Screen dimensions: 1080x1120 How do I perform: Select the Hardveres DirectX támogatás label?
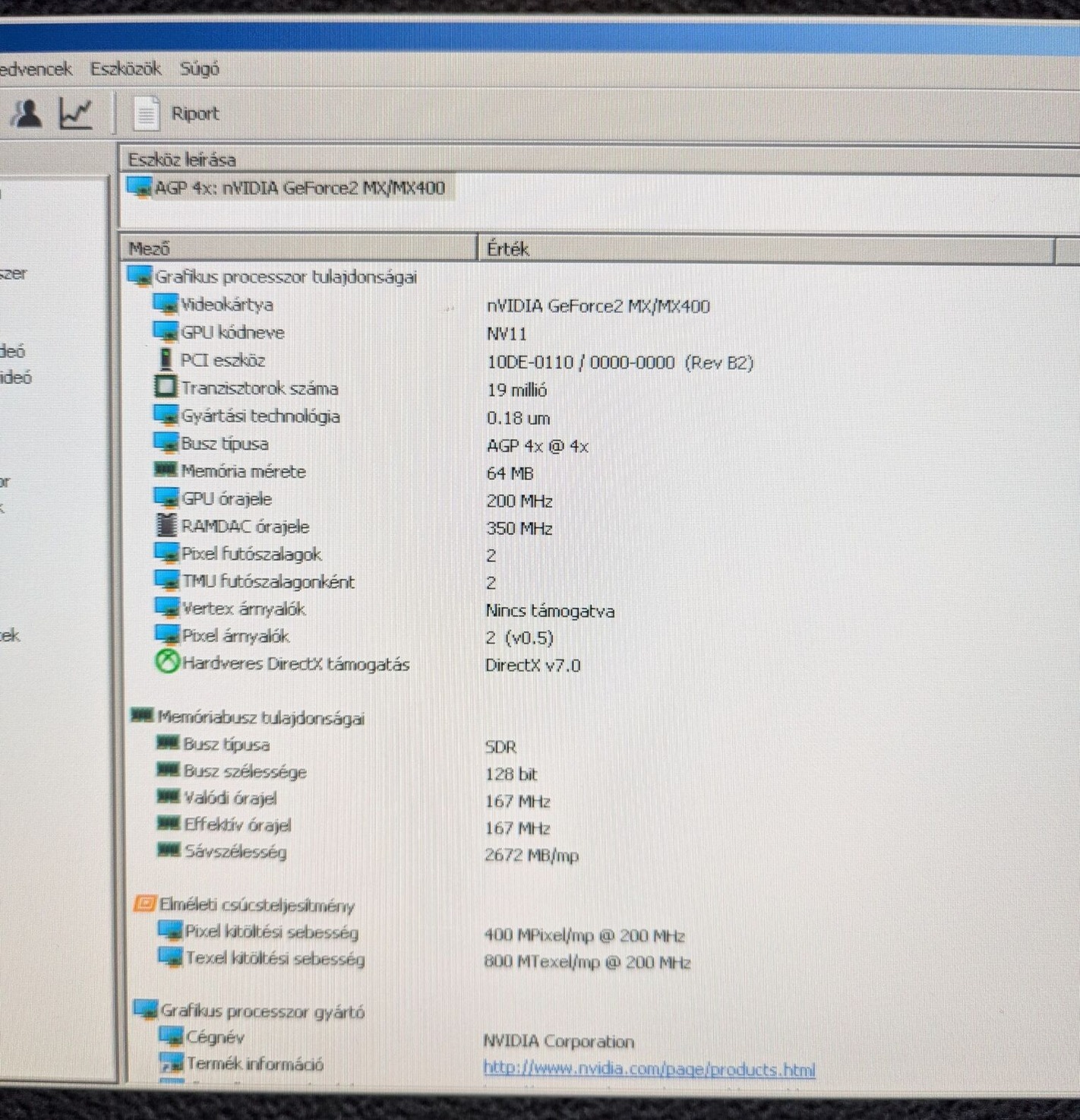click(295, 664)
